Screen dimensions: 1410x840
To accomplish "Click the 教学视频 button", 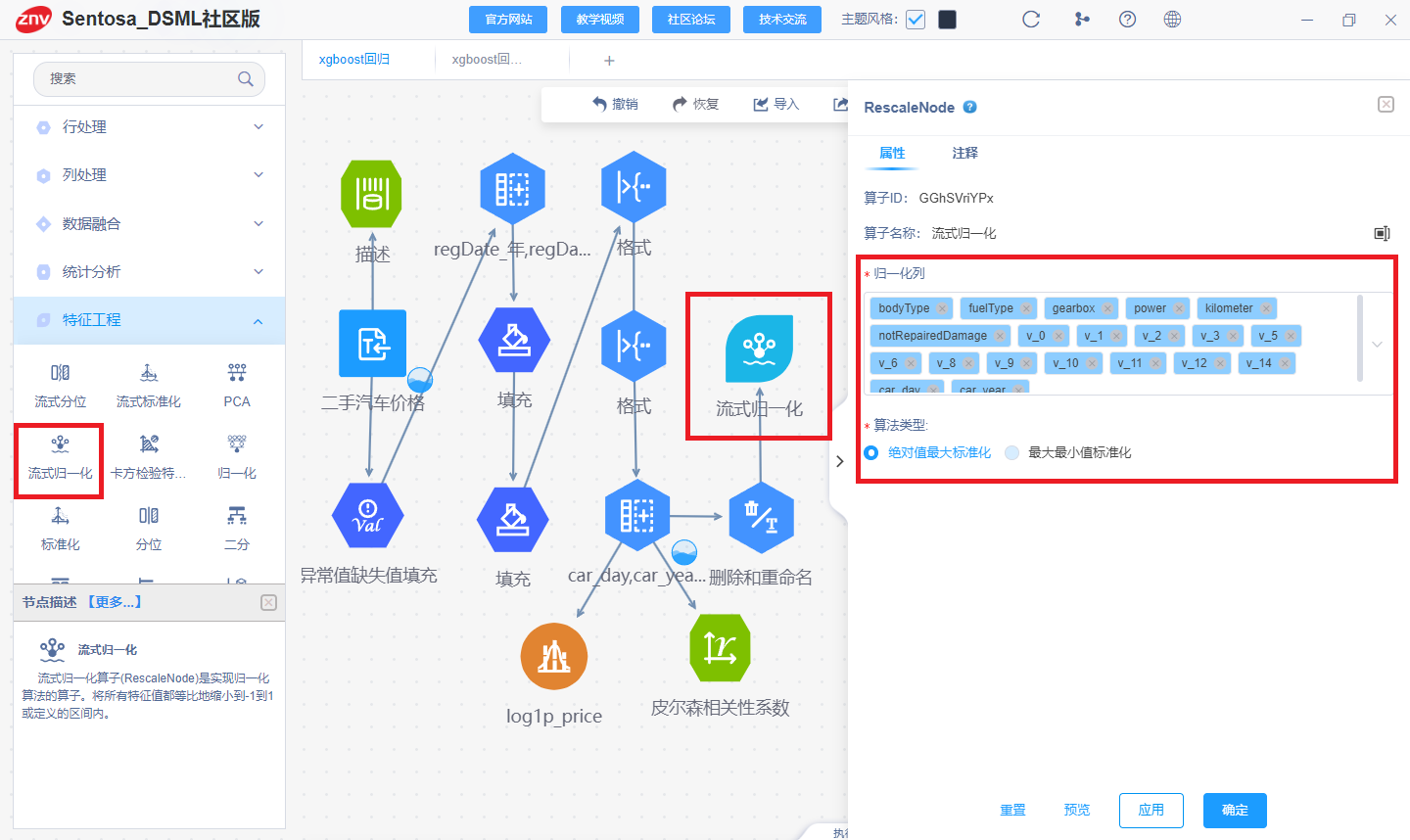I will [x=600, y=20].
